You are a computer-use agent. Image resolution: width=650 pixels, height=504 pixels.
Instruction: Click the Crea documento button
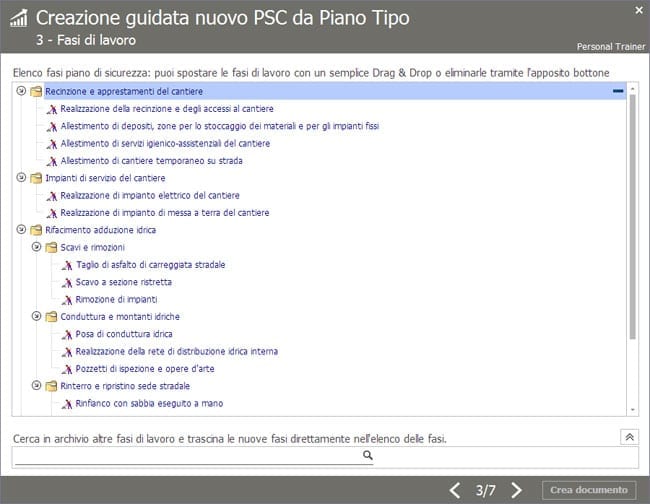(x=589, y=490)
